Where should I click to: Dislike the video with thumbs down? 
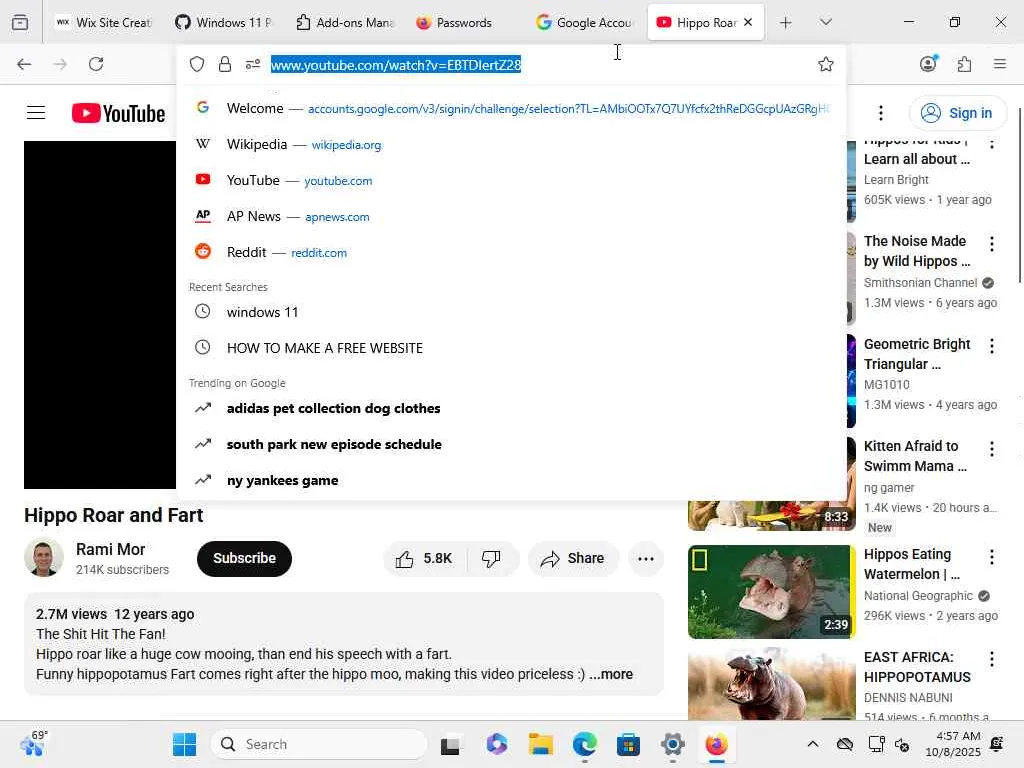[x=491, y=558]
